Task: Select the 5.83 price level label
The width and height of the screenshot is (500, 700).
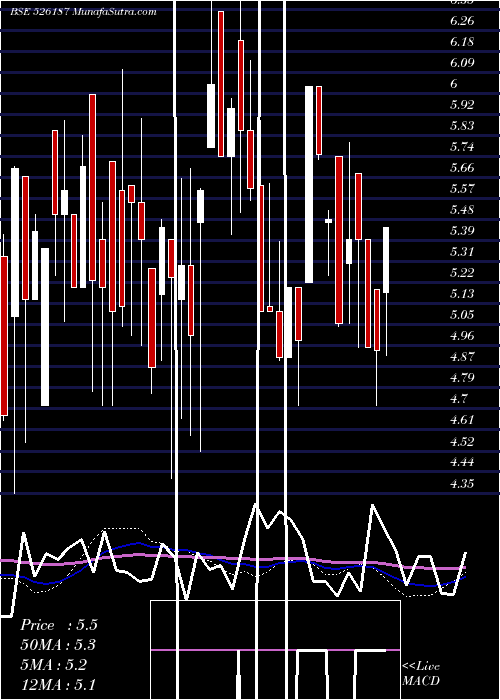Action: [x=462, y=125]
